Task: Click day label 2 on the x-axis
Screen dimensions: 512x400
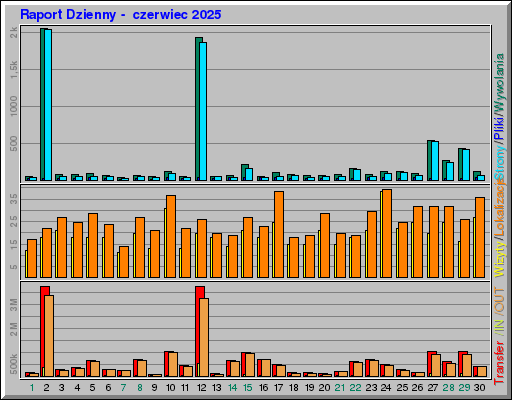Action: tap(46, 388)
